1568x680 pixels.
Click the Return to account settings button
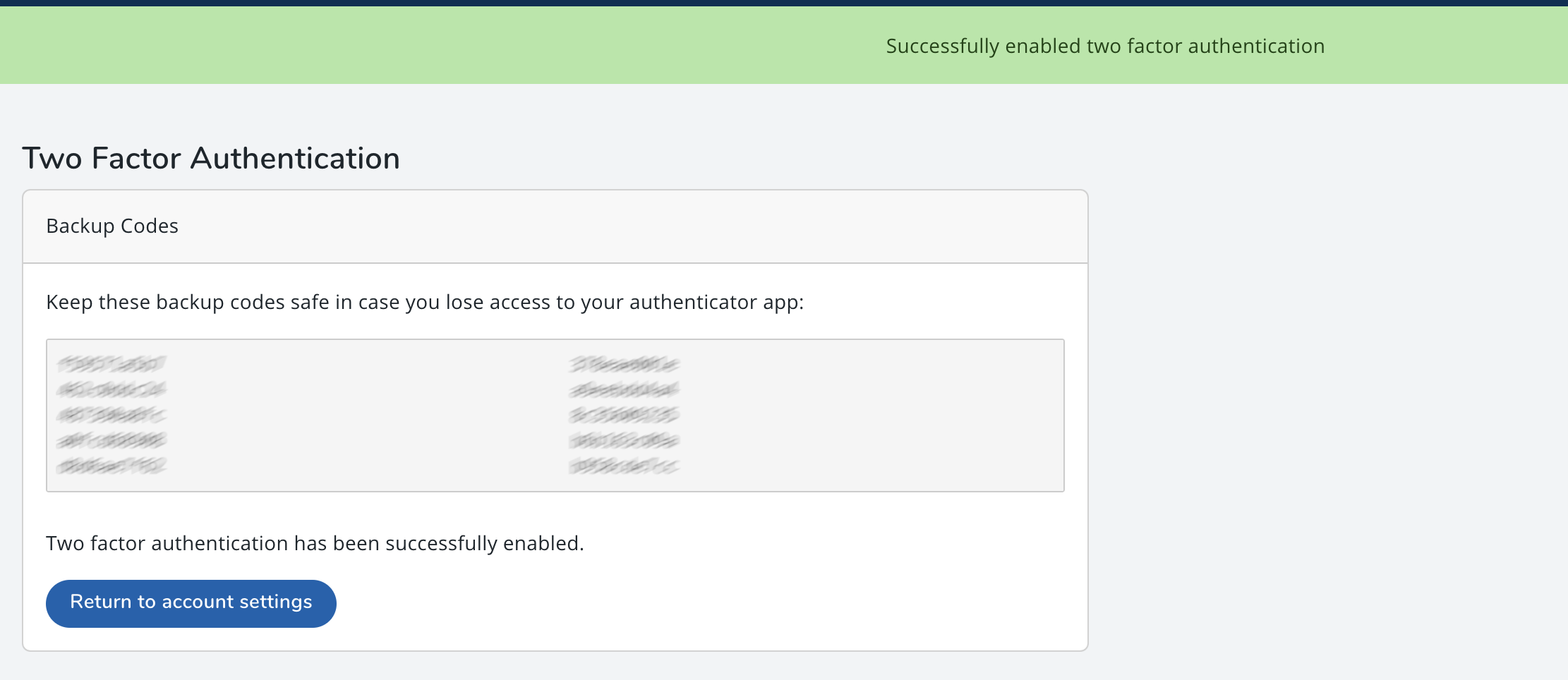pyautogui.click(x=191, y=603)
